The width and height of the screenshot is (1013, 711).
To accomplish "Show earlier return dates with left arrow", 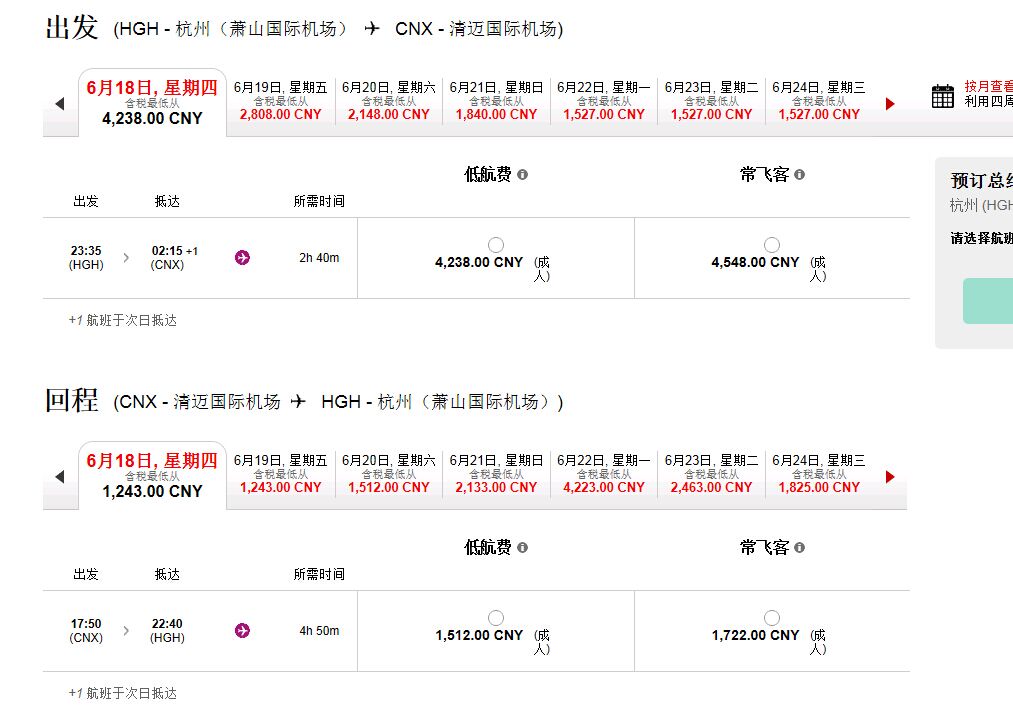I will (60, 477).
